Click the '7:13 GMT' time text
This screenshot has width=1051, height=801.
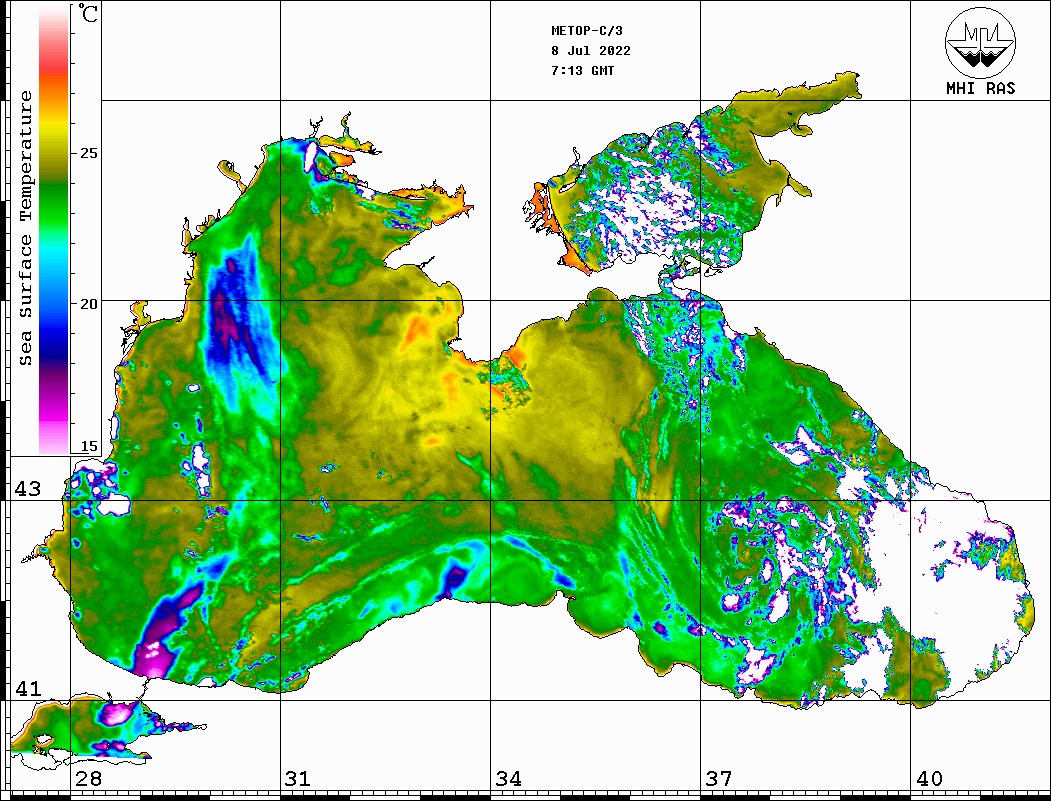[x=582, y=71]
